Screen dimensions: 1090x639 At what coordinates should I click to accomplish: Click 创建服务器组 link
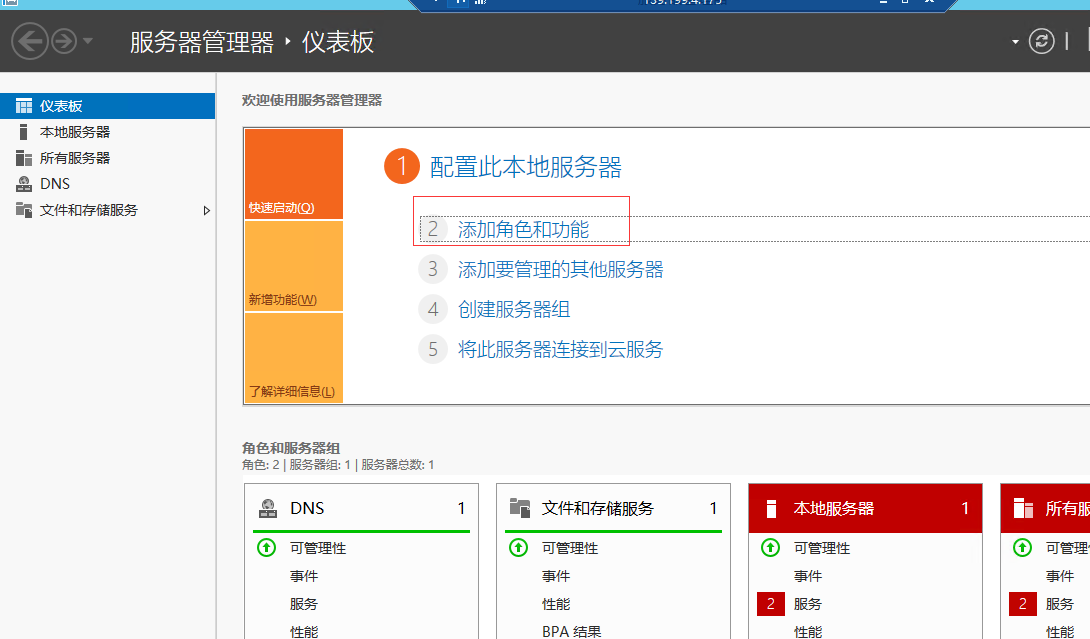(514, 309)
